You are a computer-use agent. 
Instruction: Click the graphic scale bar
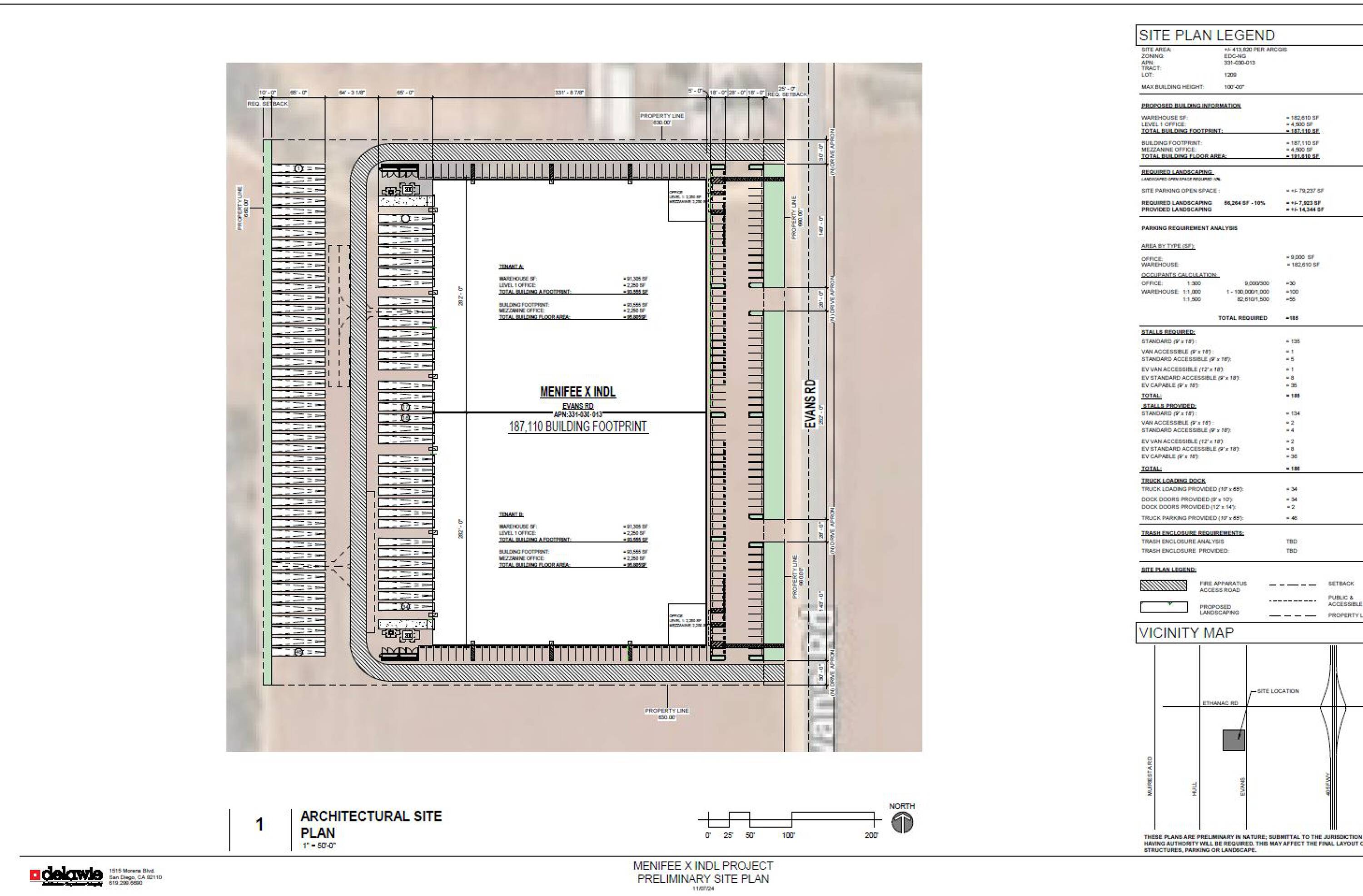[791, 819]
